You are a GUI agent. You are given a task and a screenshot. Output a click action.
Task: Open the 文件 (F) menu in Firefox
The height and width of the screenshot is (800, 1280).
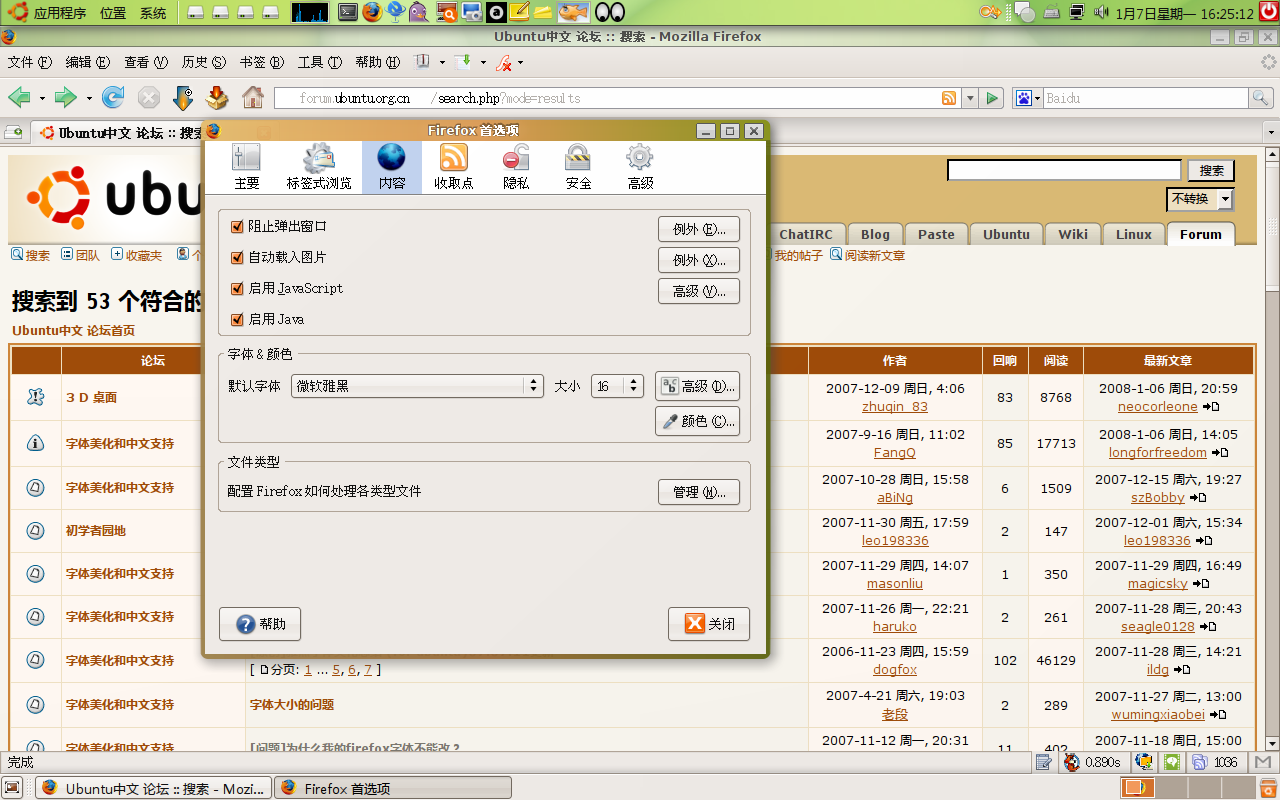[29, 62]
